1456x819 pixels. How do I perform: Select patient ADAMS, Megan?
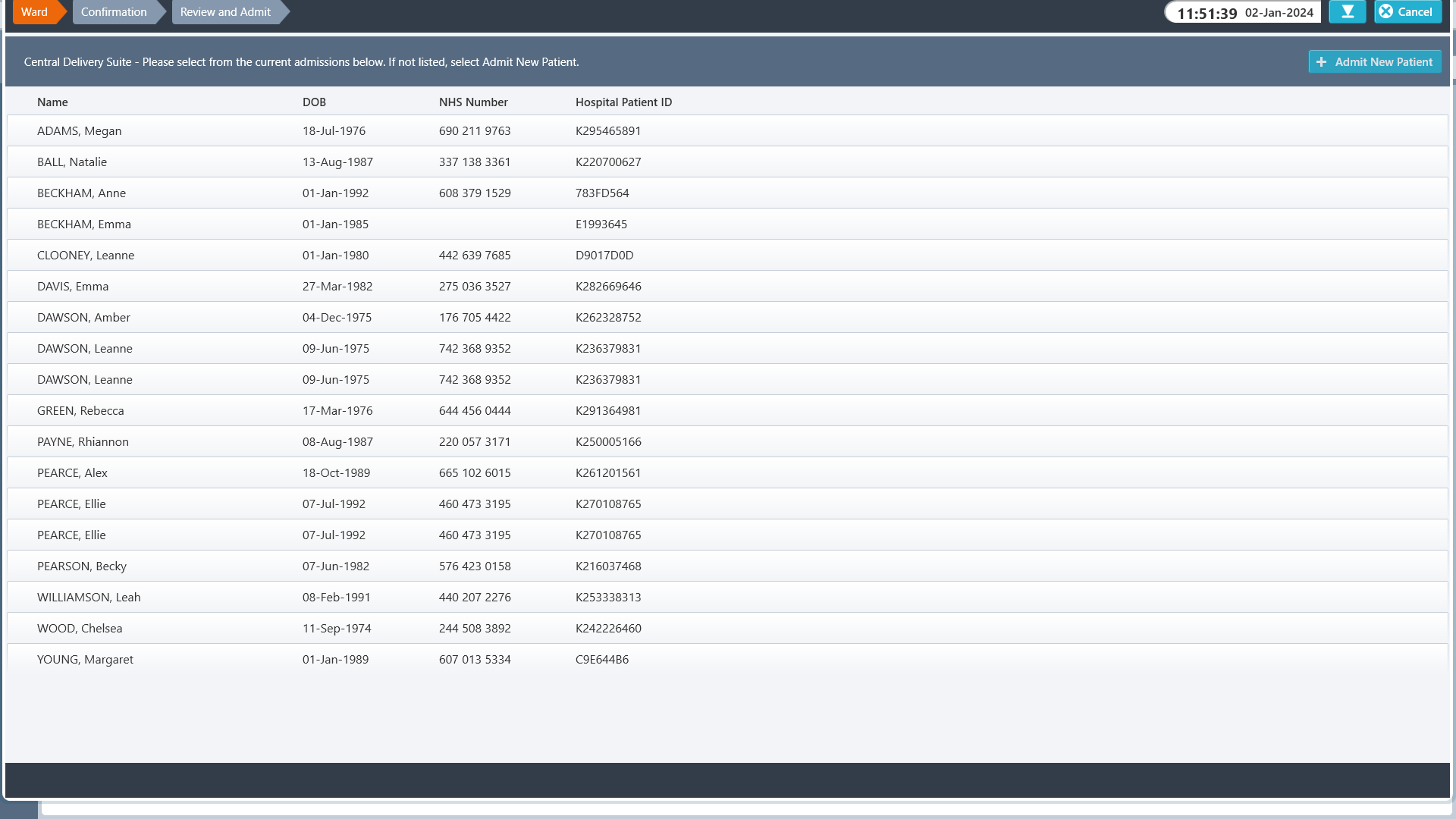(727, 130)
